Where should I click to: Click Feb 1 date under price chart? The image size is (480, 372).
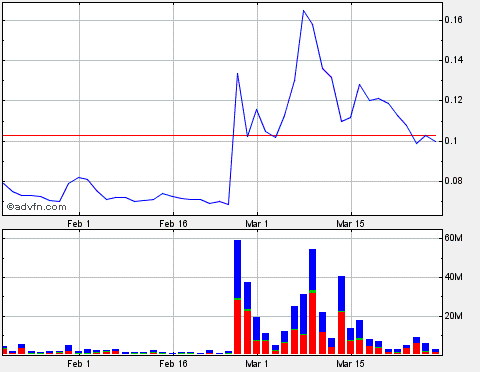point(79,224)
